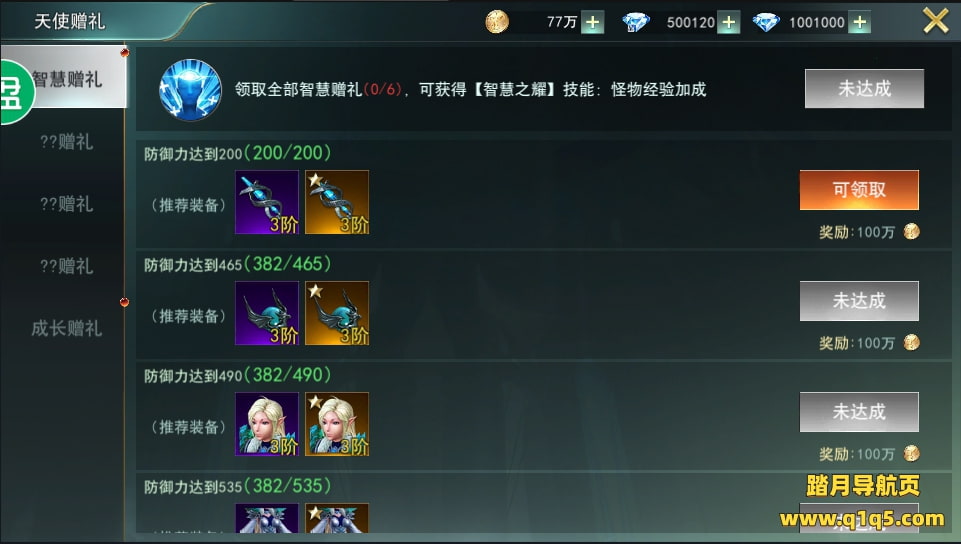
Task: Click the gold coin currency icon
Action: (x=497, y=22)
